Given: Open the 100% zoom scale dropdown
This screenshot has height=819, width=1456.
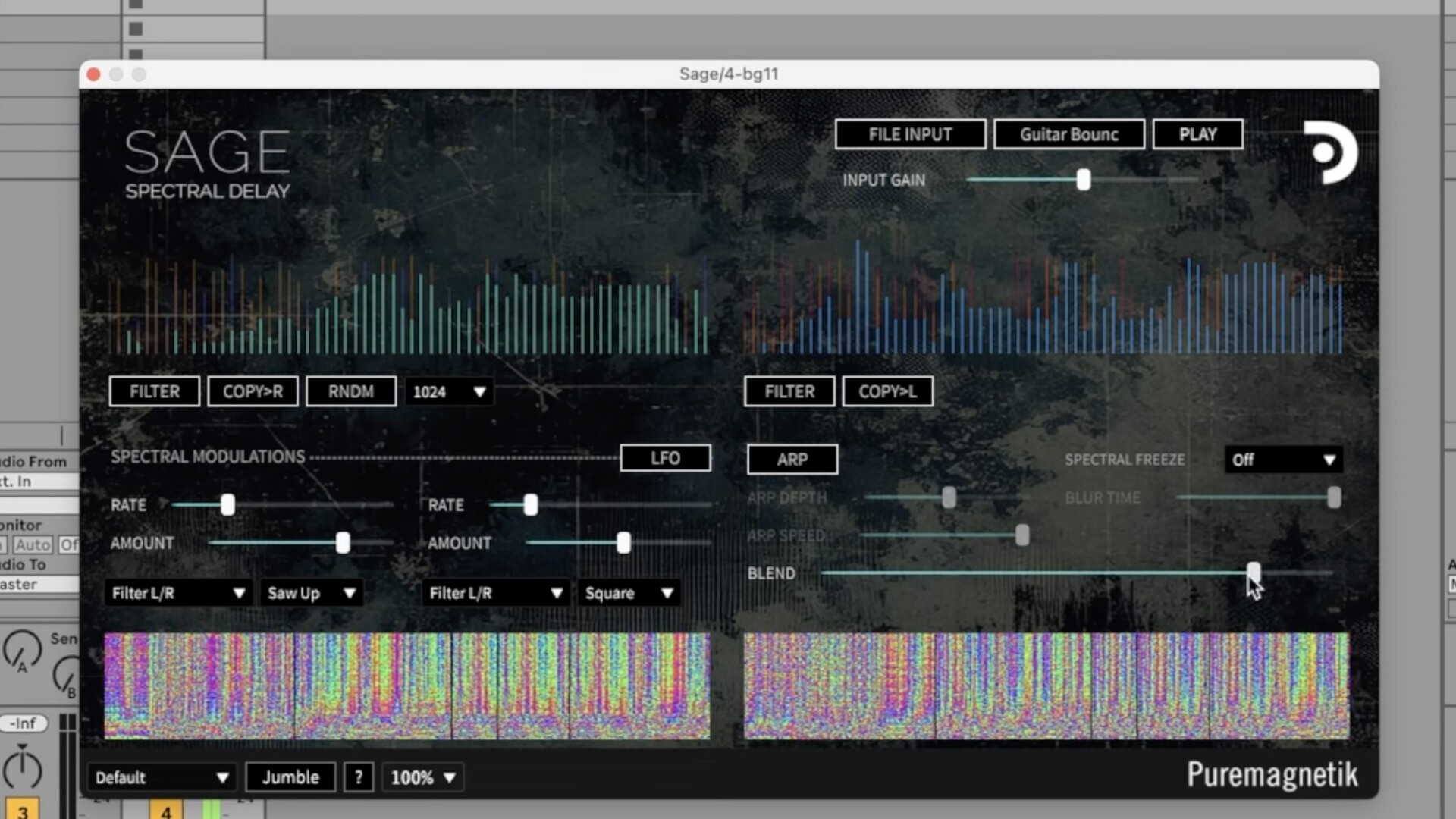Looking at the screenshot, I should click(422, 777).
